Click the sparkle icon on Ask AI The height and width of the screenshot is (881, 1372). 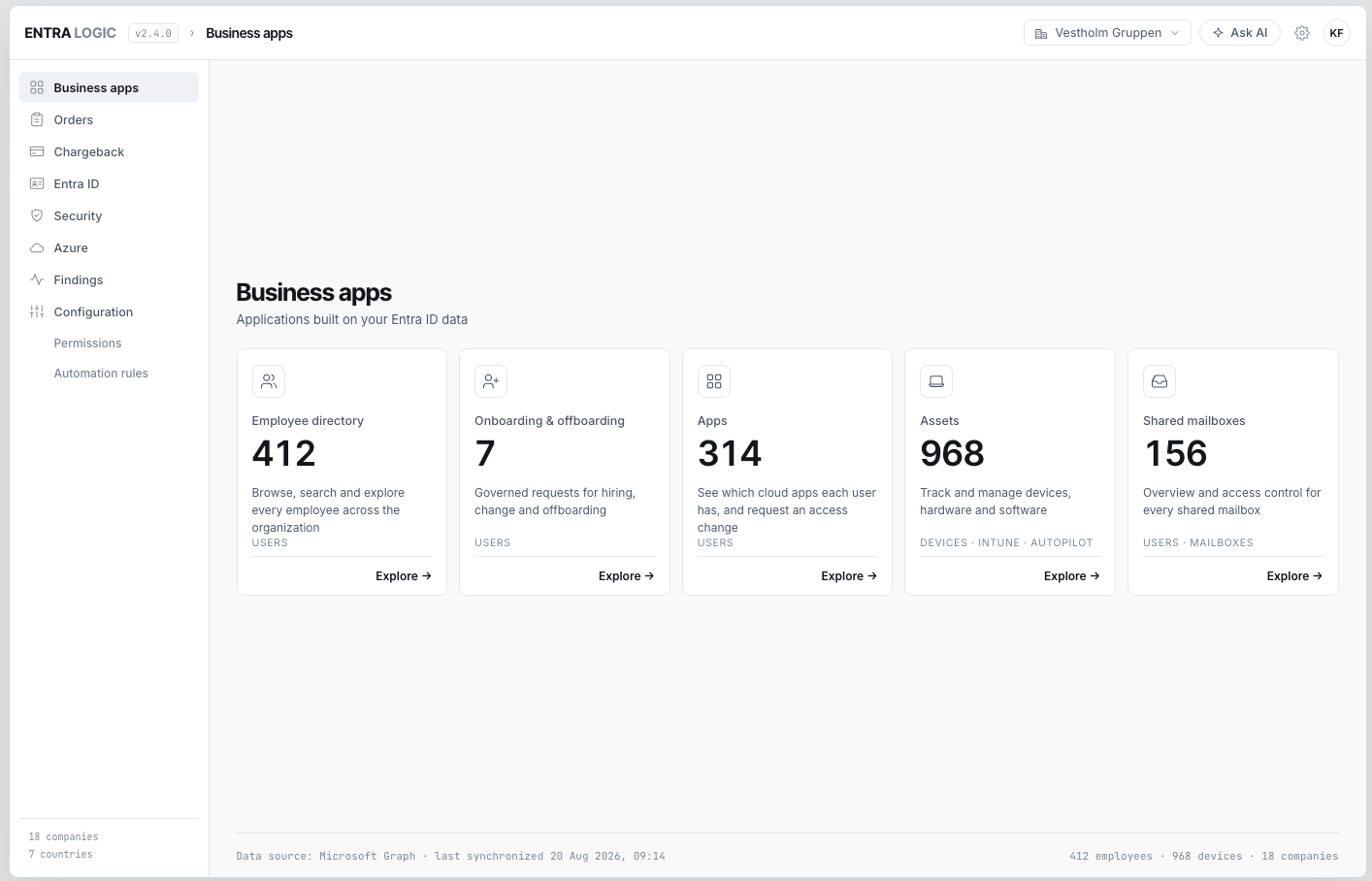(1219, 33)
